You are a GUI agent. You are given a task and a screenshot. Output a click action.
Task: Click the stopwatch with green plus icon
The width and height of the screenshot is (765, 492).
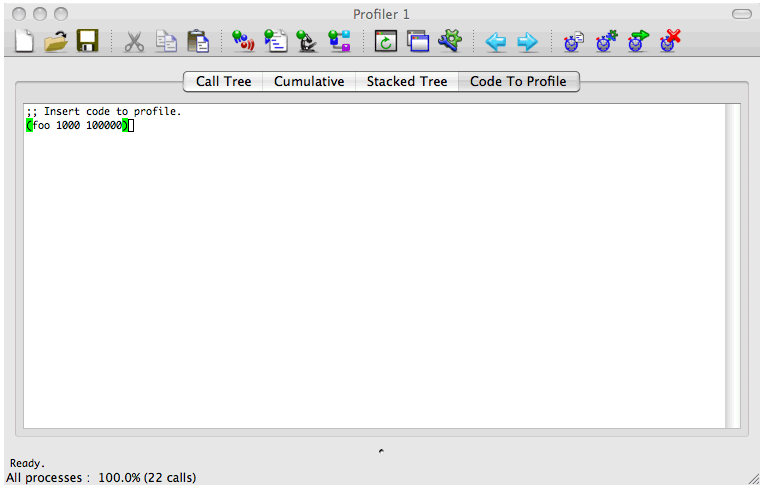point(606,41)
